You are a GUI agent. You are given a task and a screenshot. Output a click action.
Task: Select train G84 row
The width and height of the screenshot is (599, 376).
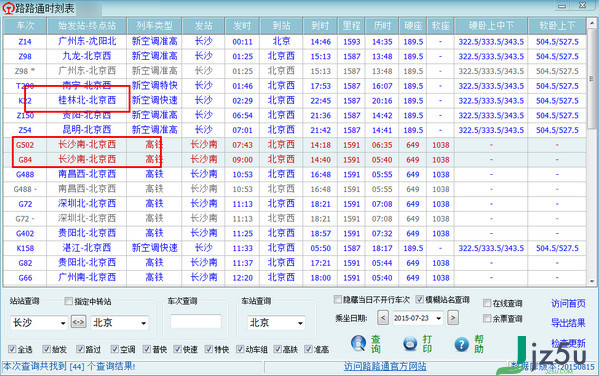coord(294,160)
